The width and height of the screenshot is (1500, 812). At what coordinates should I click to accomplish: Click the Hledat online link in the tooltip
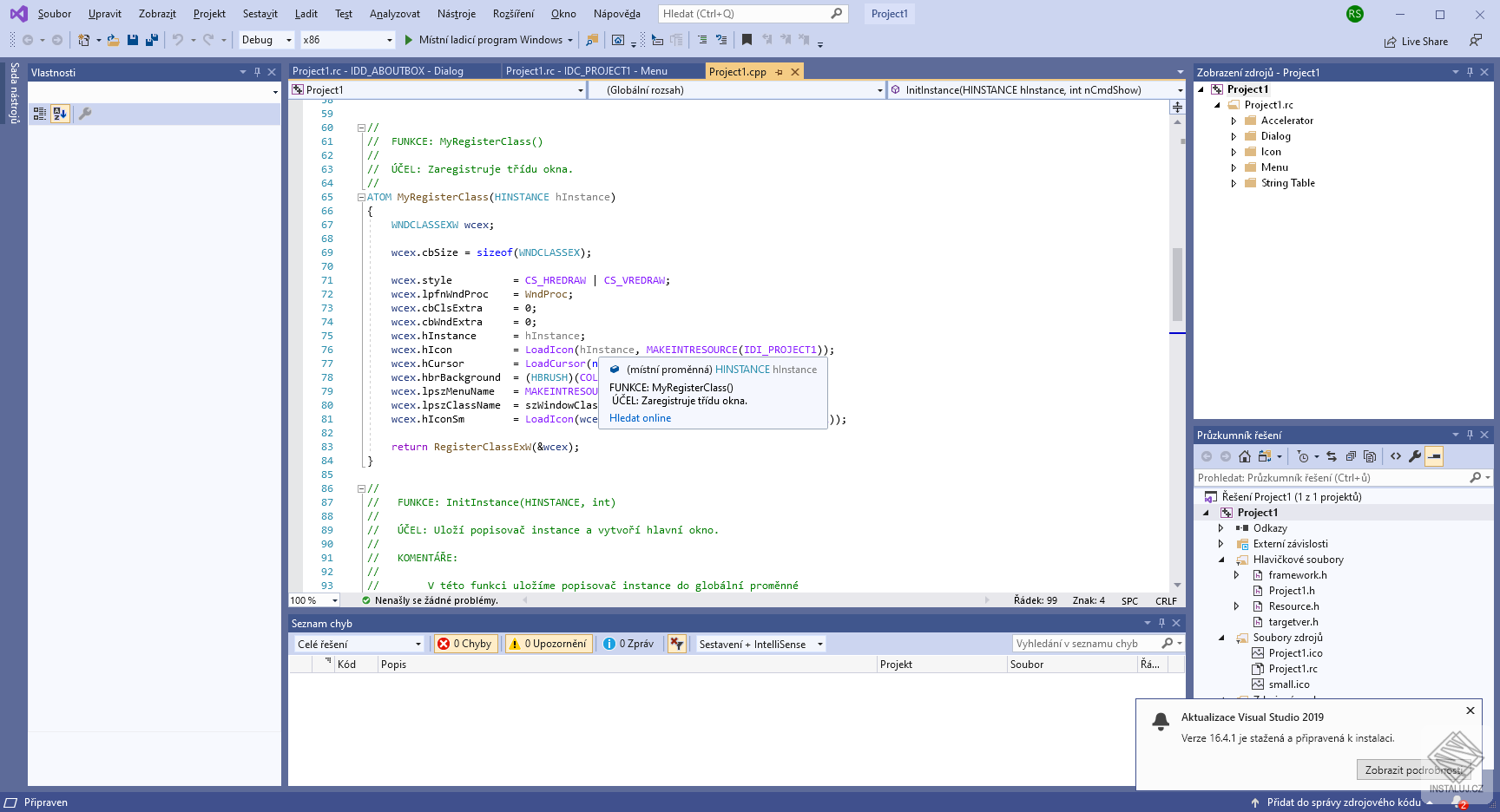coord(640,417)
